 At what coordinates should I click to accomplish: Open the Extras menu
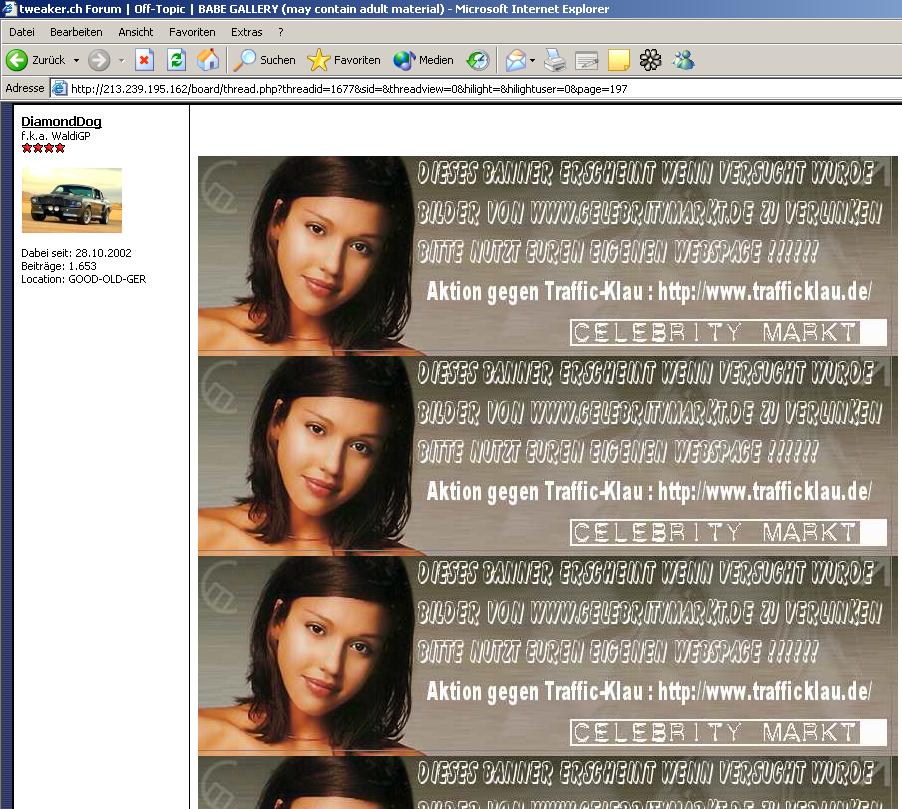(x=246, y=32)
